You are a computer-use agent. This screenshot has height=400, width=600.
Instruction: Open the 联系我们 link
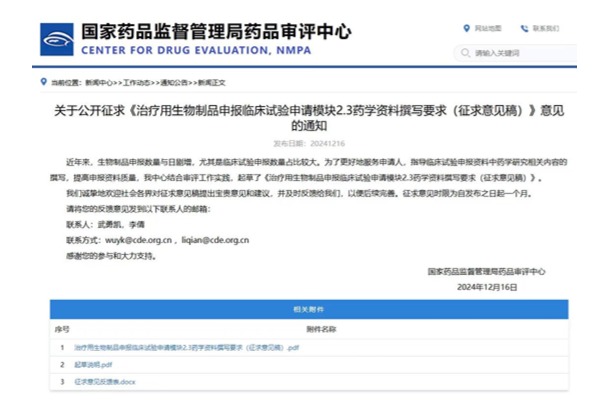tap(546, 28)
